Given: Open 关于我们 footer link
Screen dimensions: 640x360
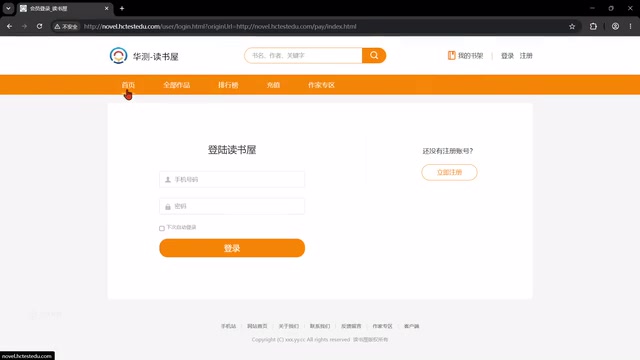Looking at the screenshot, I should (289, 326).
